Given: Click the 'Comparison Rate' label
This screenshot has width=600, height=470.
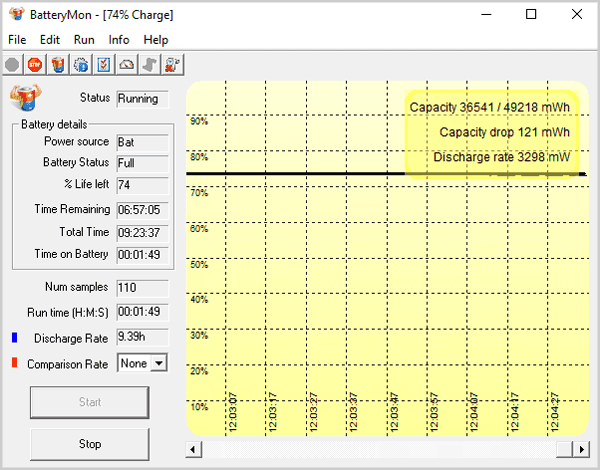Looking at the screenshot, I should [67, 364].
